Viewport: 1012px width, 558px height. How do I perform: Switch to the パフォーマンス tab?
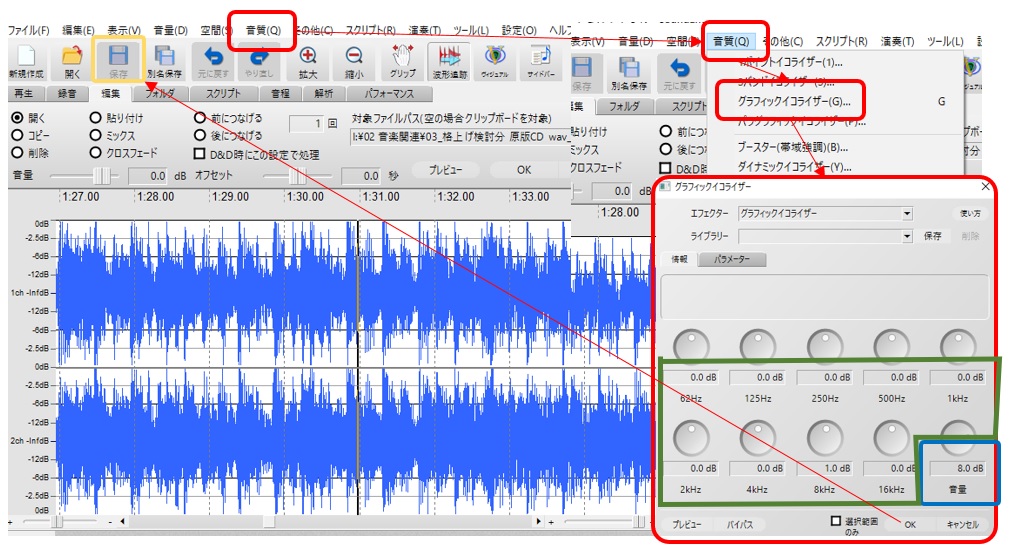click(389, 94)
